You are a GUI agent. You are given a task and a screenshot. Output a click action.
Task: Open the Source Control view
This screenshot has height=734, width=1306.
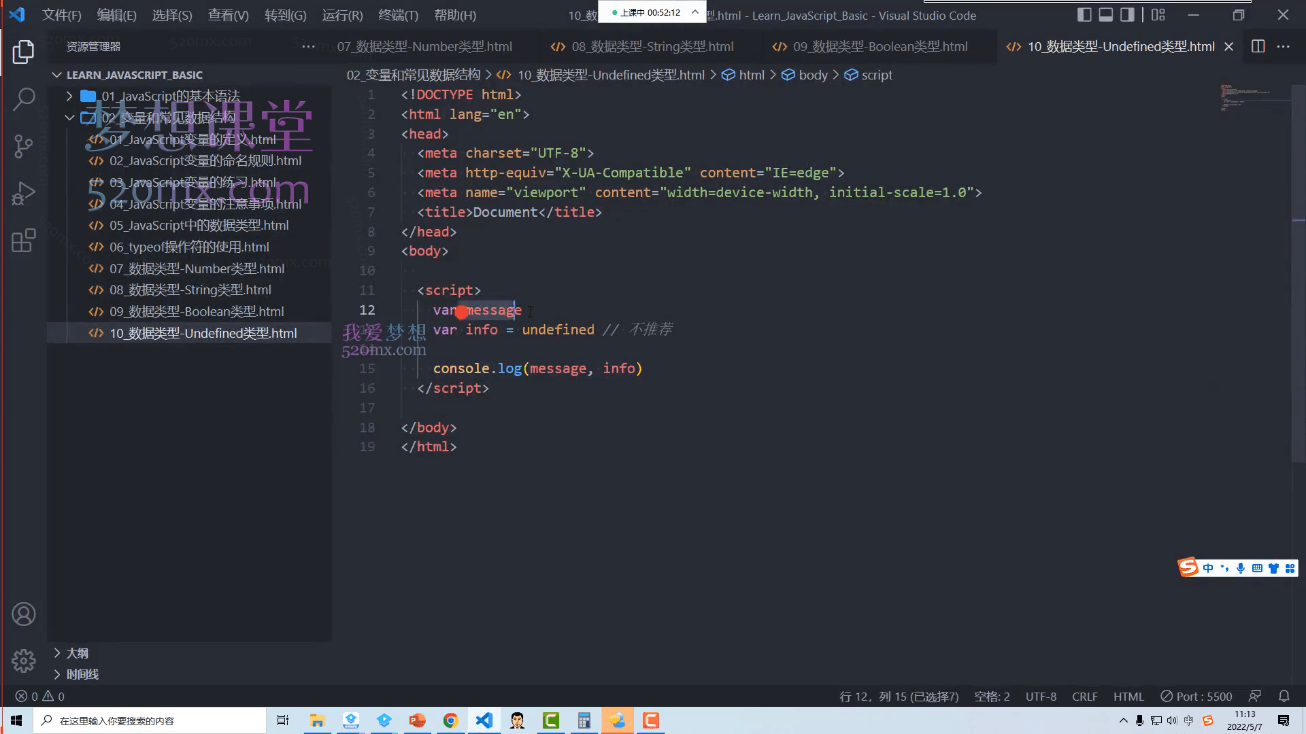[23, 147]
